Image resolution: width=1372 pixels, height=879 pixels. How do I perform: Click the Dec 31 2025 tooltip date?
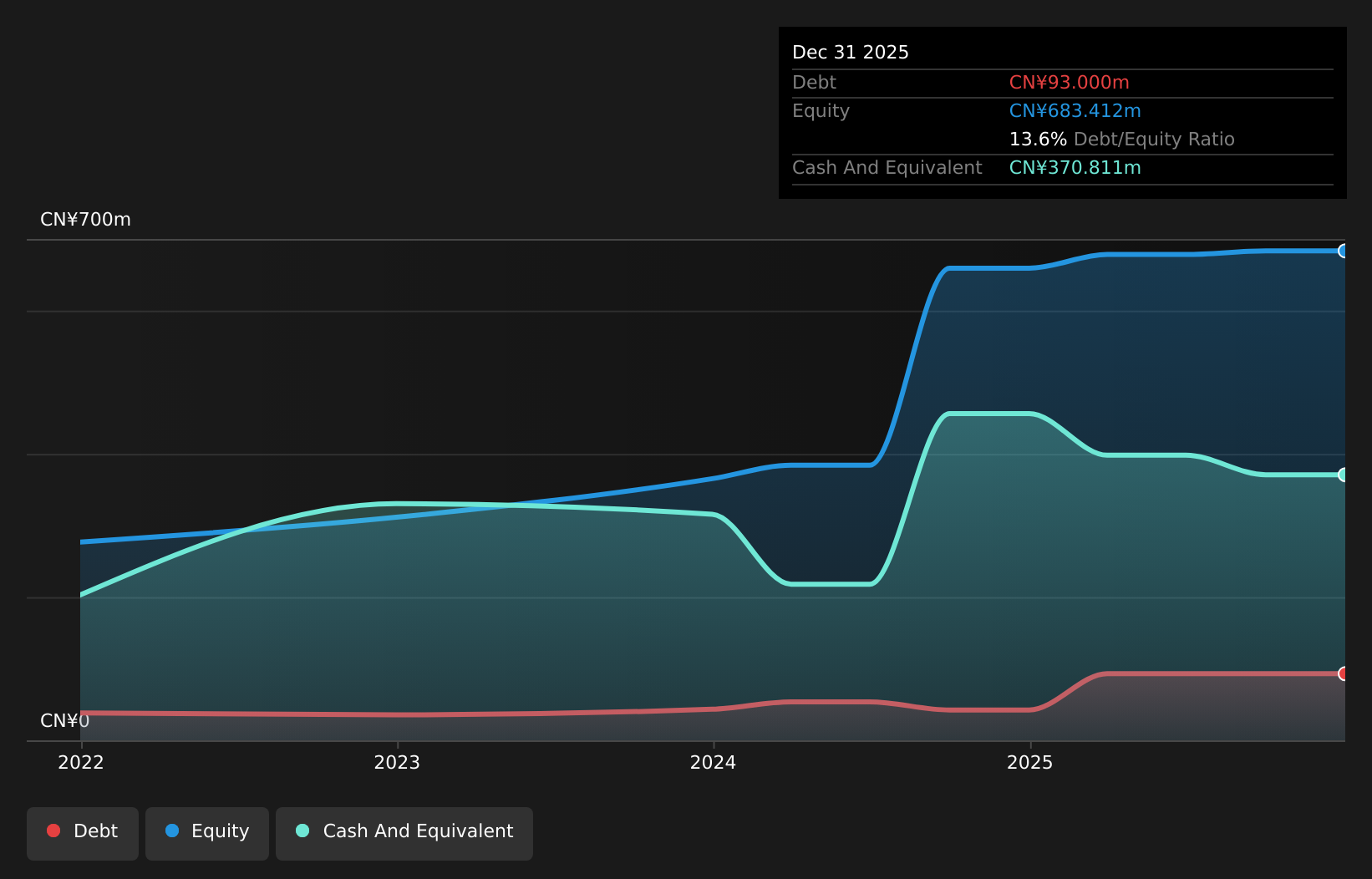851,53
